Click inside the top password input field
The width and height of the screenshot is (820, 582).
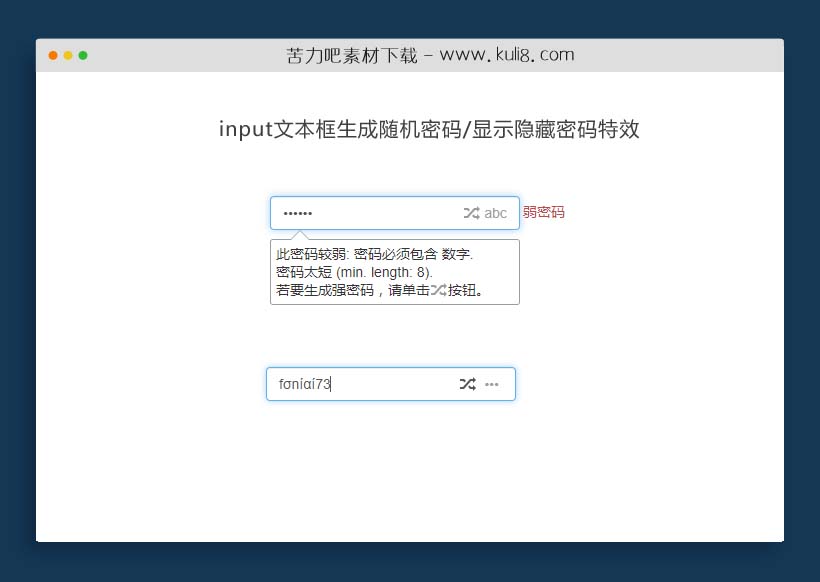pyautogui.click(x=350, y=213)
